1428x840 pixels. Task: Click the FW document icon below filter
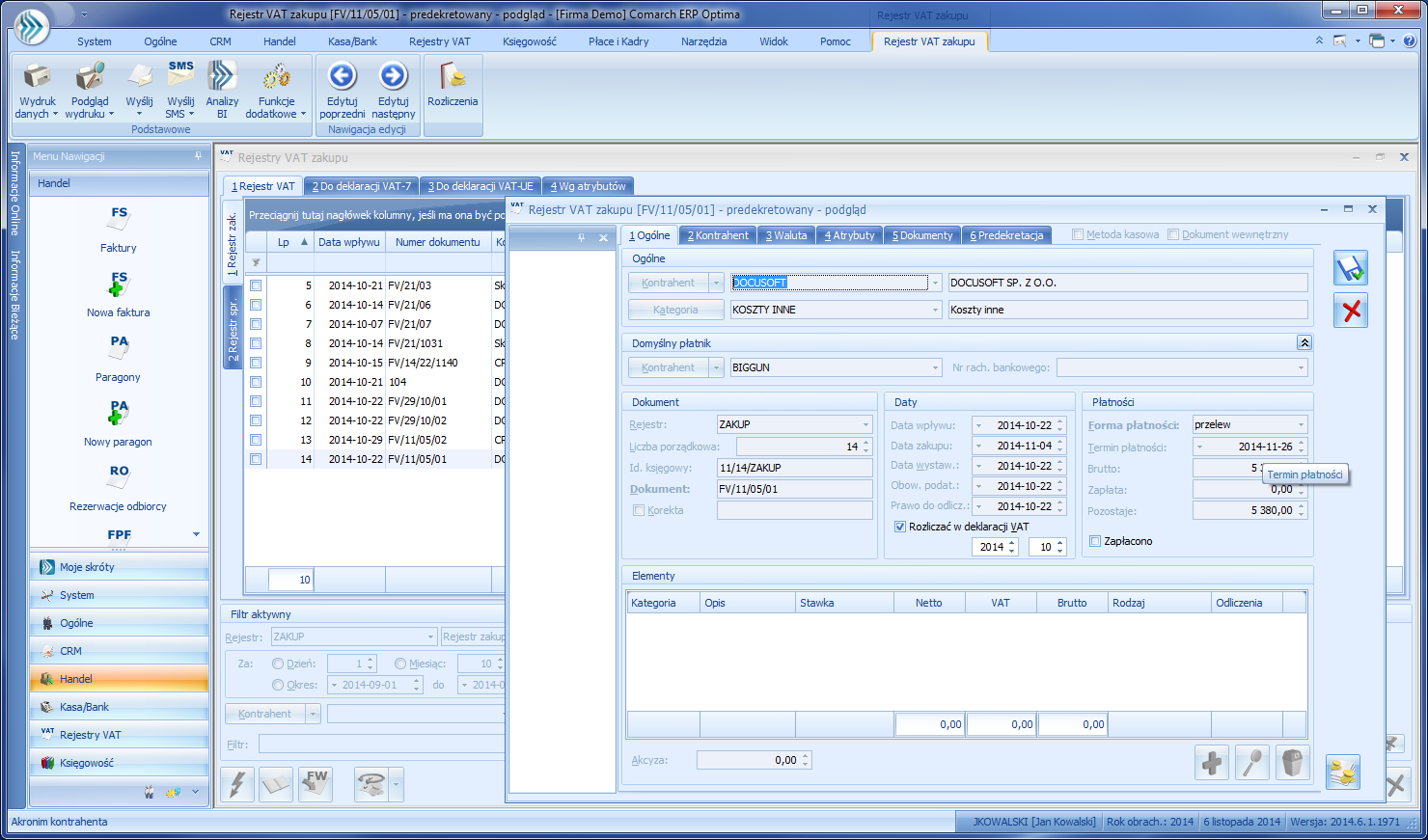click(316, 784)
